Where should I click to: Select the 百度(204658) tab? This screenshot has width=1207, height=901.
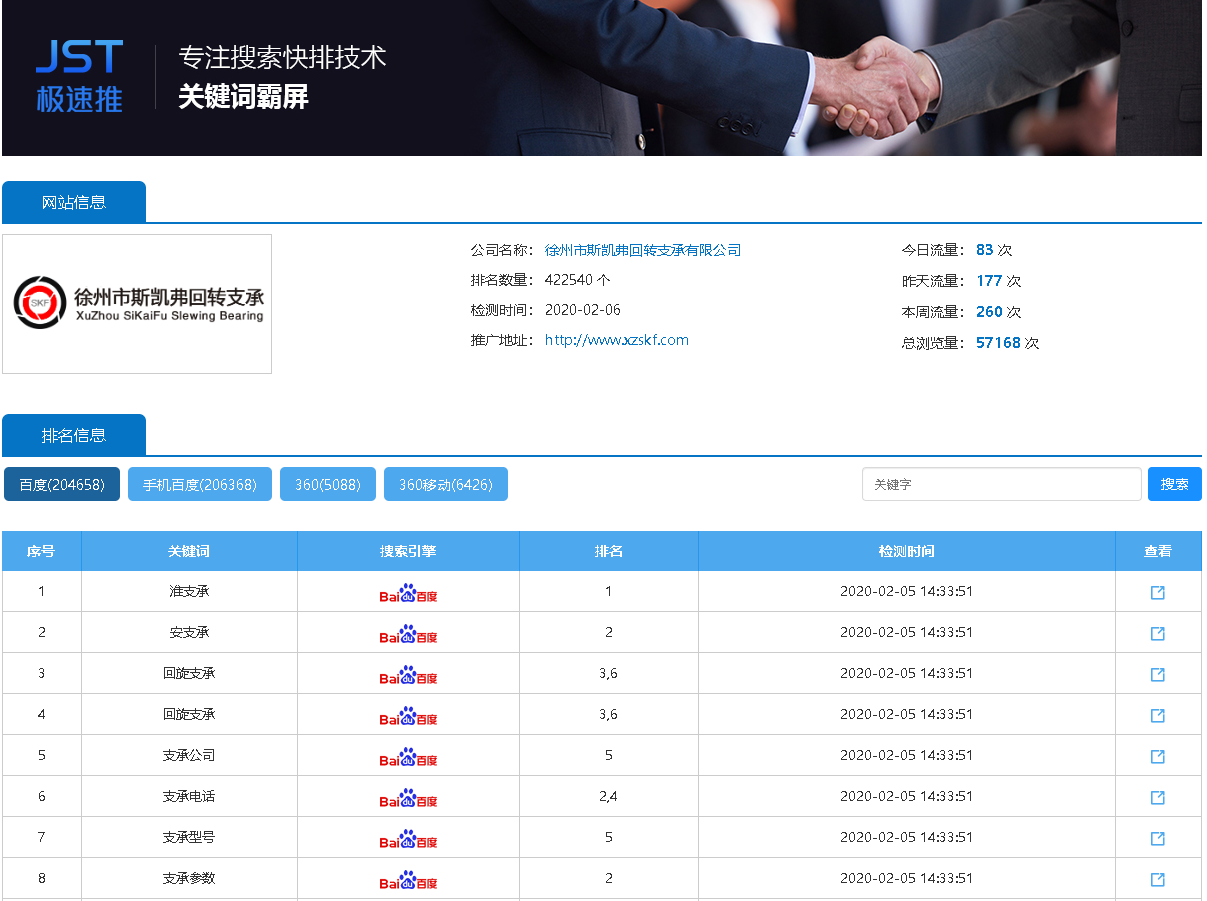point(62,484)
